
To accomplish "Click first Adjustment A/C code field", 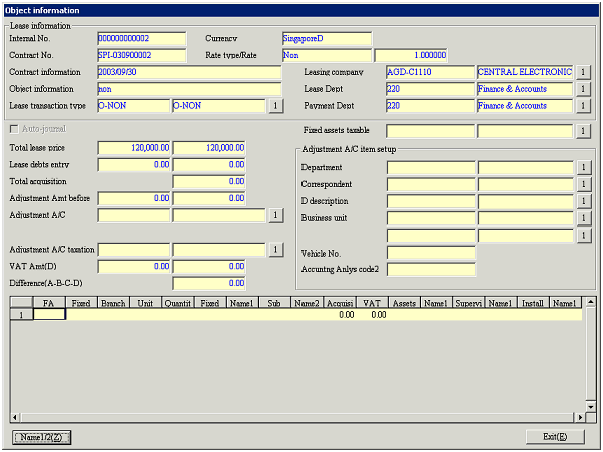I will point(133,215).
